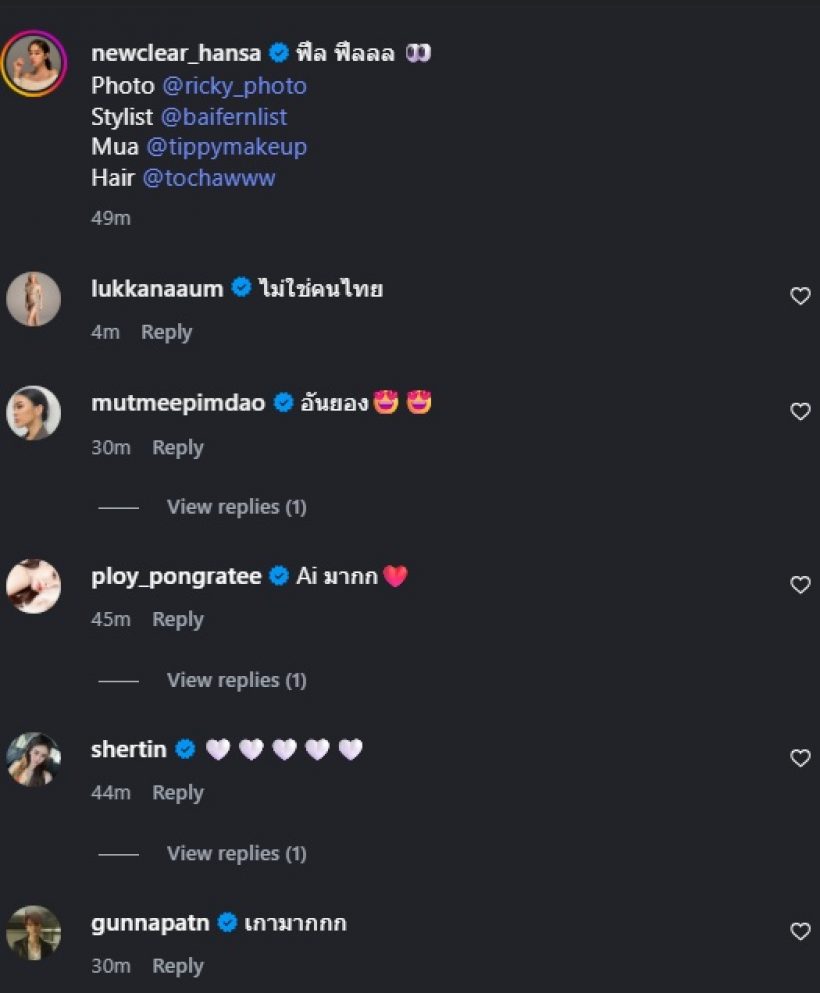820x993 pixels.
Task: Reply to gunnapatn's comment
Action: [178, 966]
